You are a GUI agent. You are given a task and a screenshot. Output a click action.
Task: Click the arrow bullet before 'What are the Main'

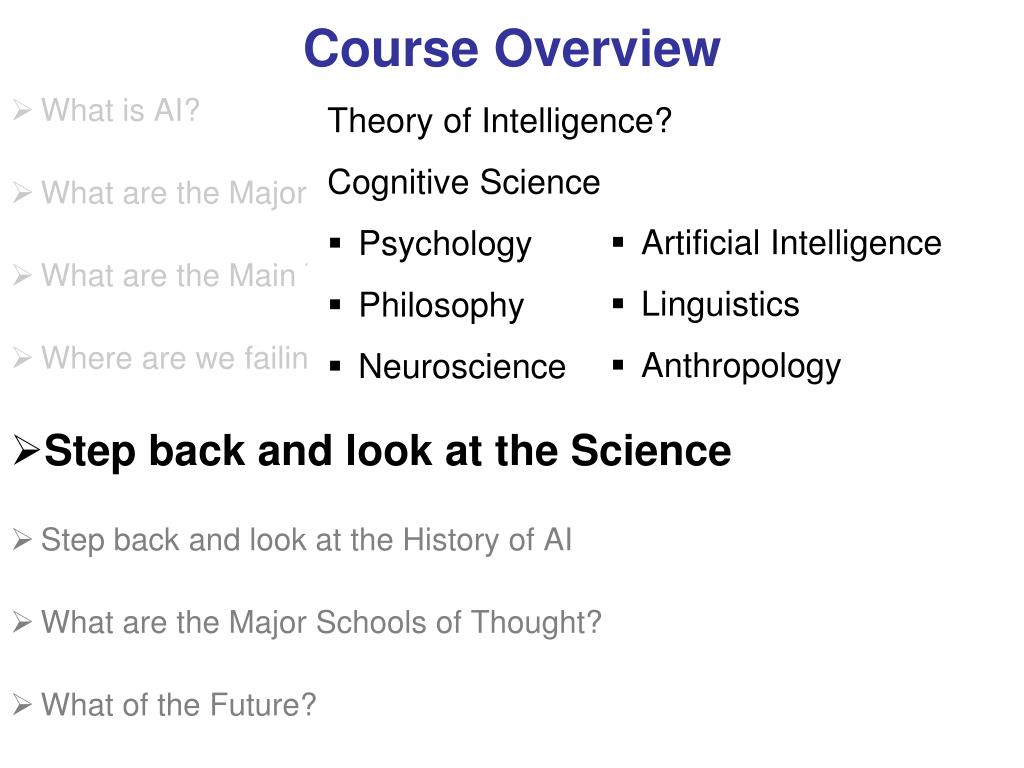(22, 276)
